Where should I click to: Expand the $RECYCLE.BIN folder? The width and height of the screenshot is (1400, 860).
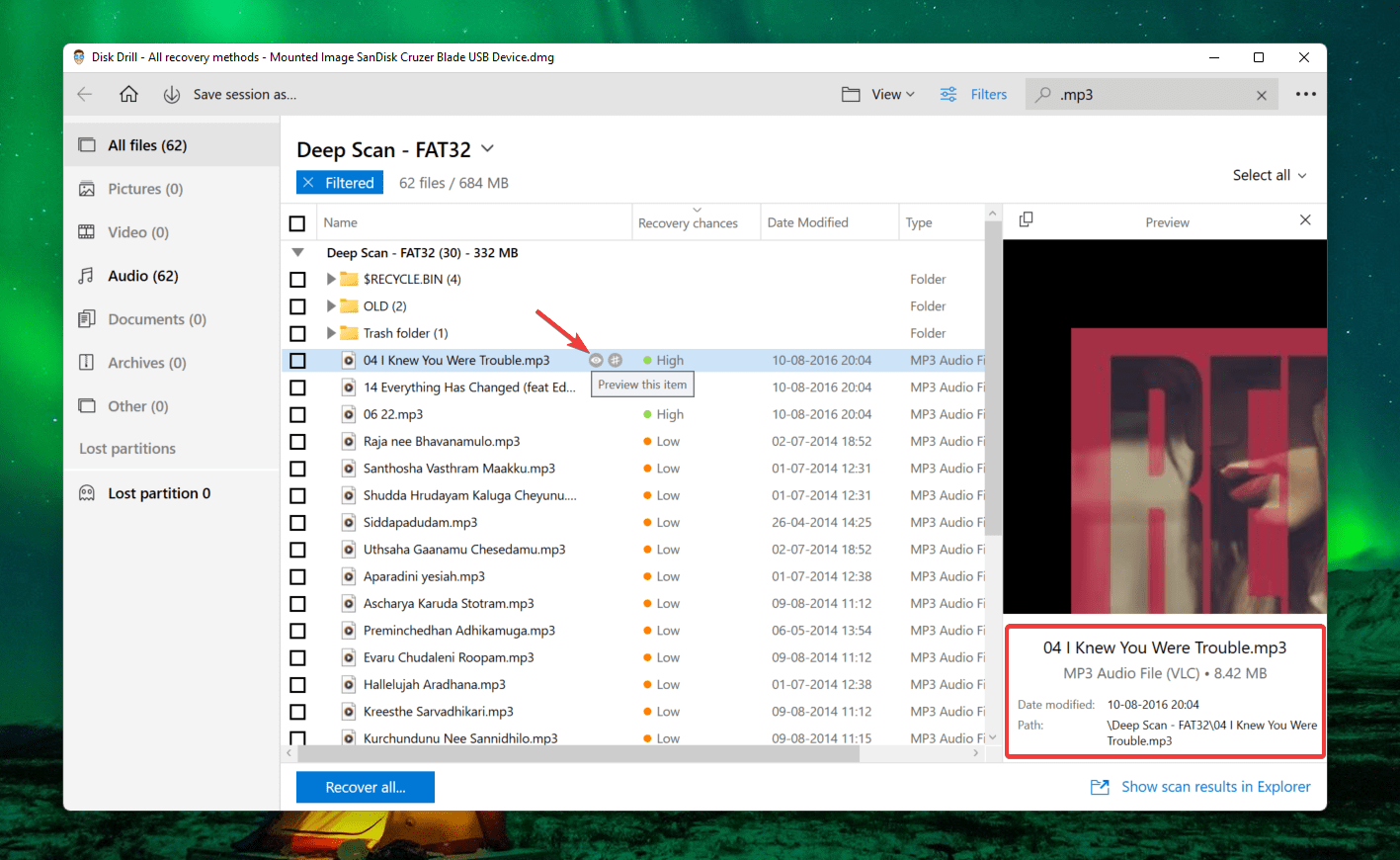[331, 279]
